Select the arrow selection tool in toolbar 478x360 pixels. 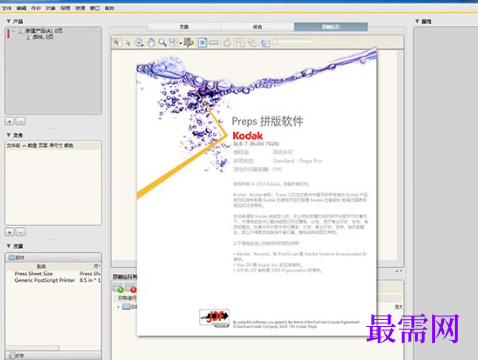[117, 42]
